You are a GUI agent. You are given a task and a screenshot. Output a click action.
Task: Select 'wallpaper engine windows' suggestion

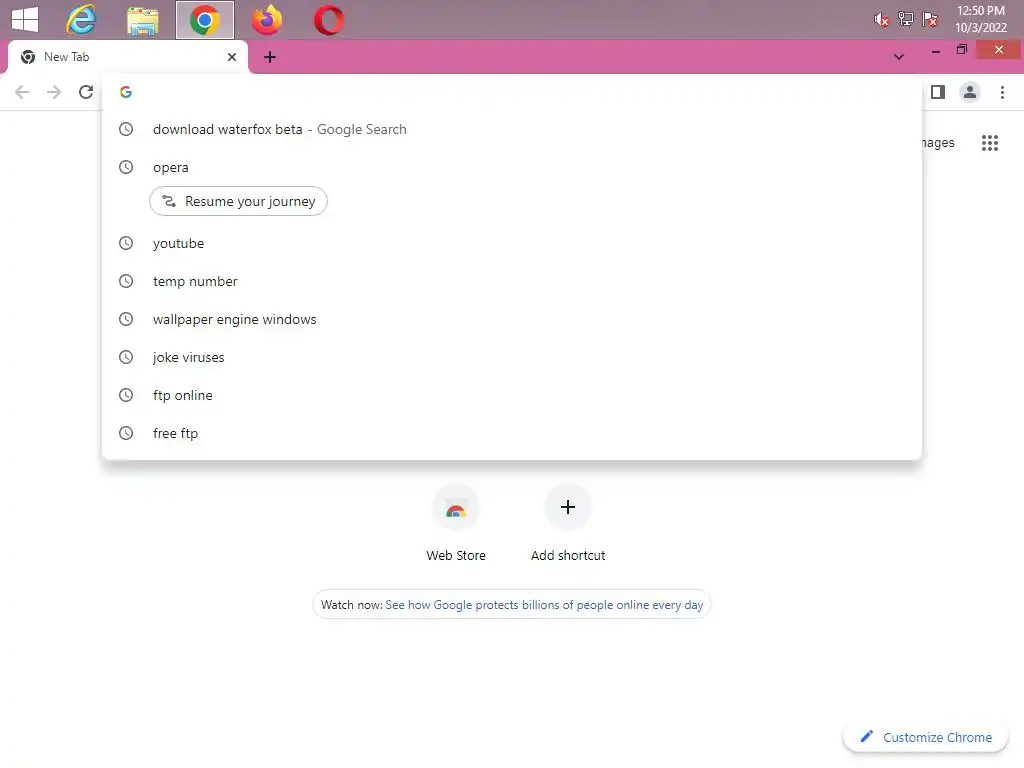click(512, 319)
